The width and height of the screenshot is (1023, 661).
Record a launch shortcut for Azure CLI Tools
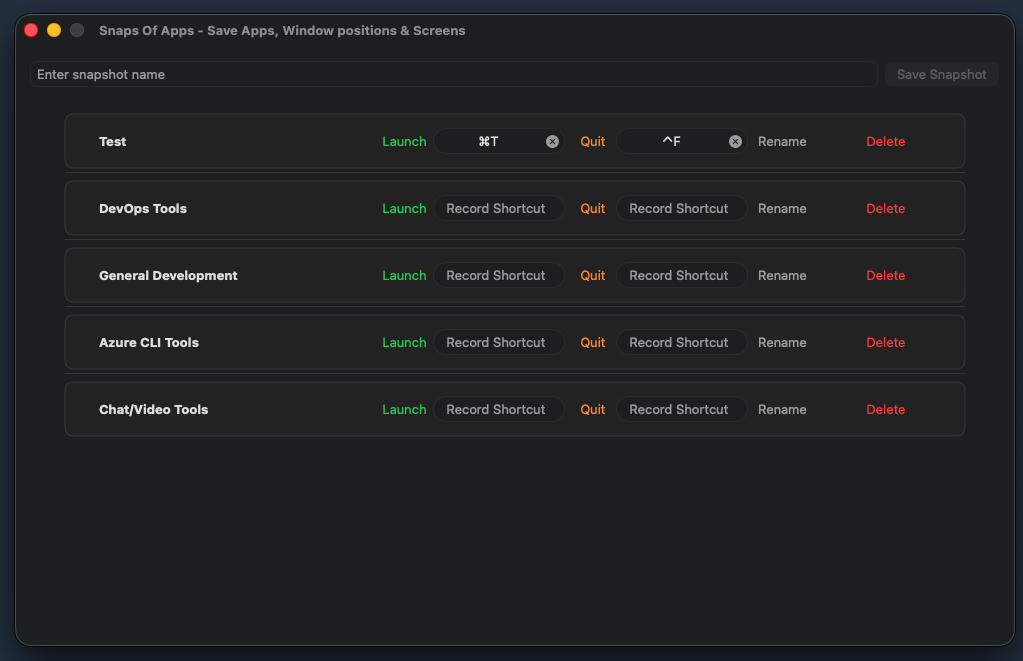498,342
